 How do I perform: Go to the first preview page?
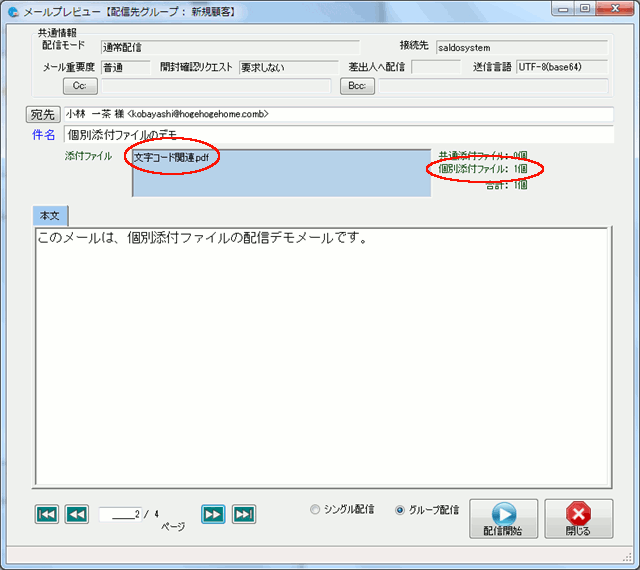pos(46,514)
